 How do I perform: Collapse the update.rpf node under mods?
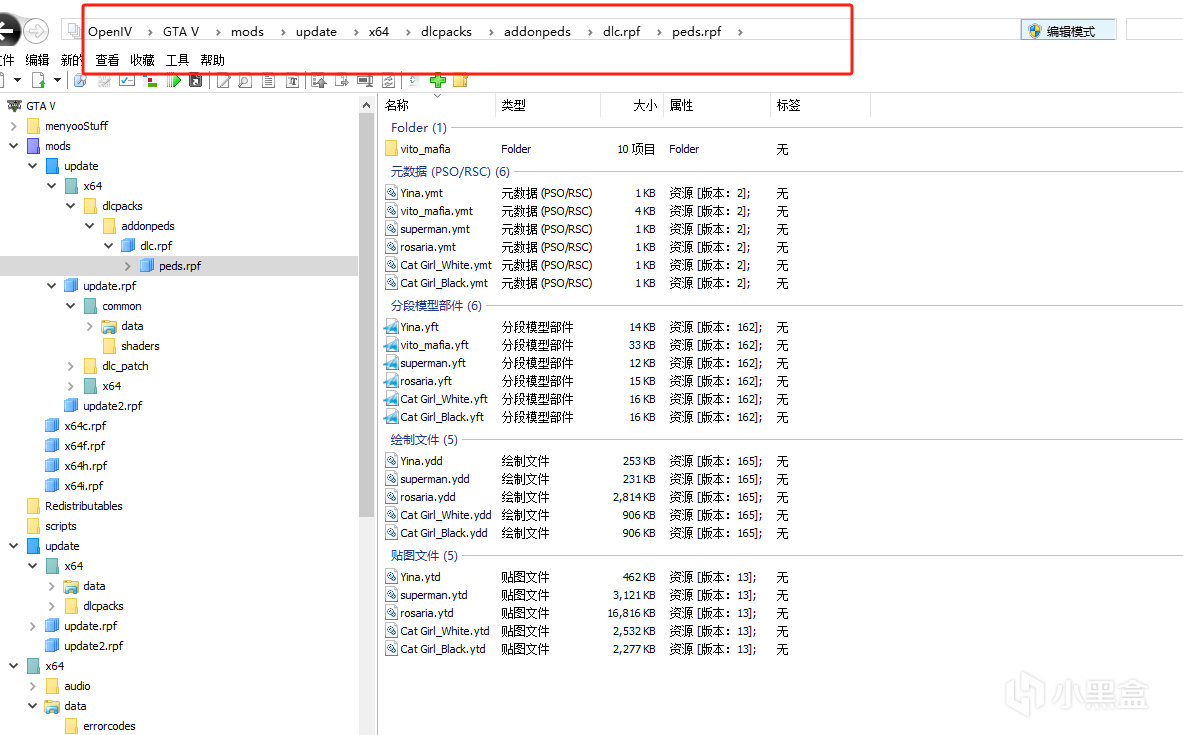click(51, 285)
